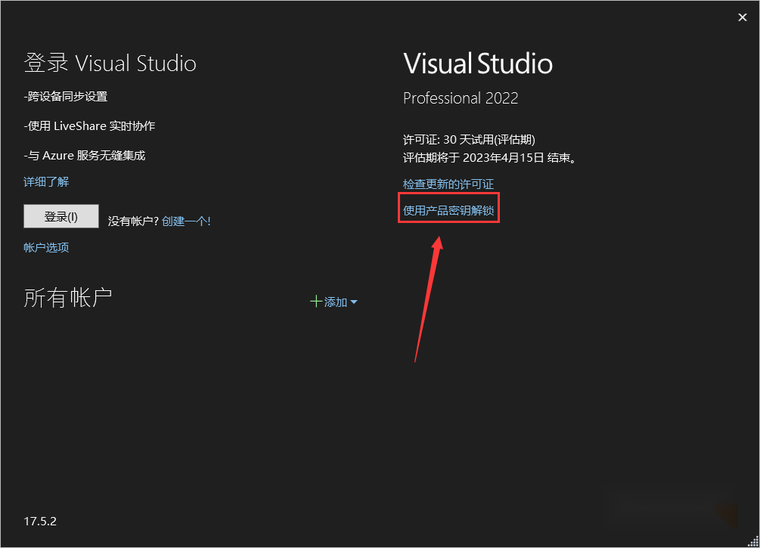The image size is (760, 548).
Task: Click the 登录(I) sign-in button
Action: click(x=61, y=216)
